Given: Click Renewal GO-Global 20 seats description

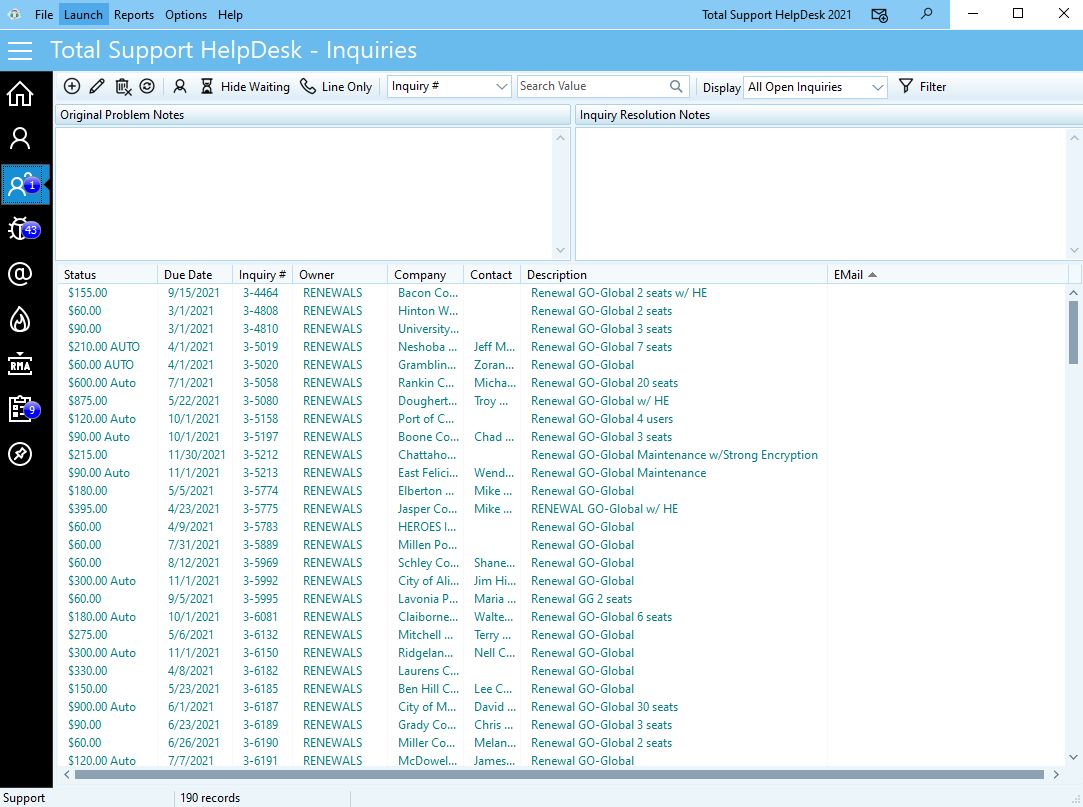Looking at the screenshot, I should coord(604,383).
